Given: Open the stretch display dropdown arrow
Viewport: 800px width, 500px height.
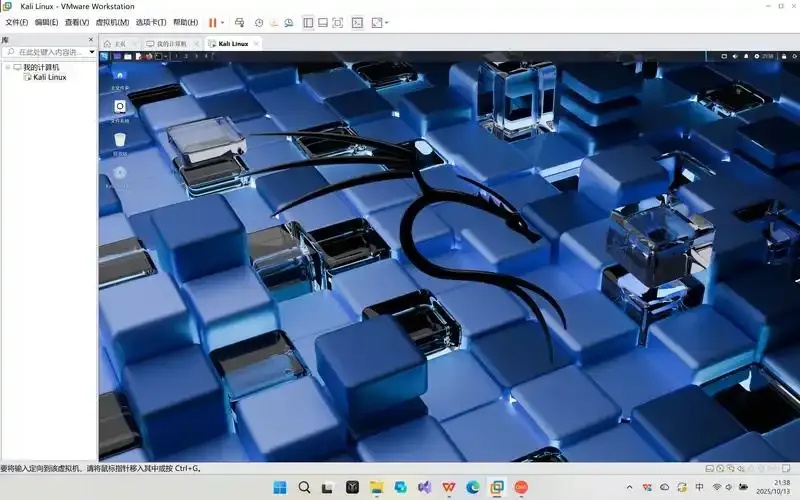Looking at the screenshot, I should pyautogui.click(x=386, y=22).
